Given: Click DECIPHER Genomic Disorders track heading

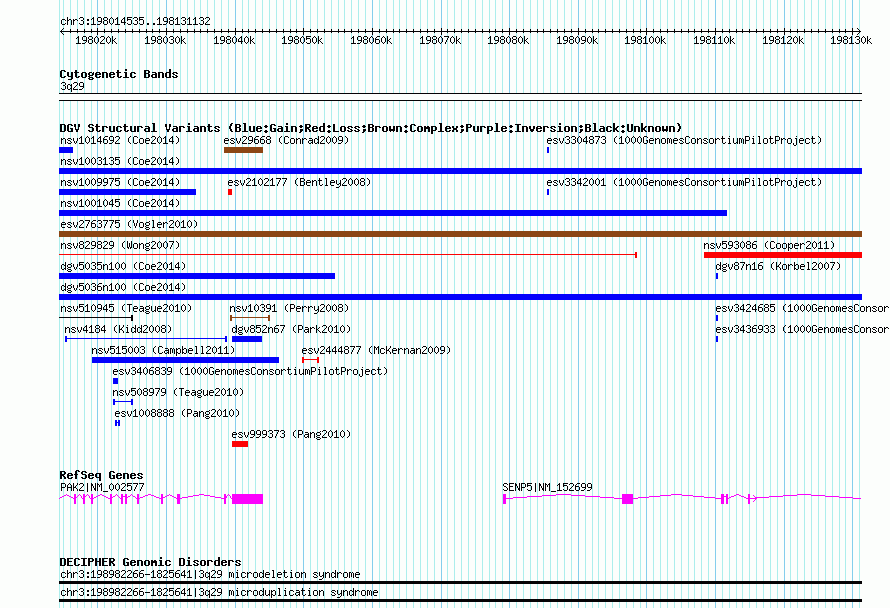Looking at the screenshot, I should point(150,562).
